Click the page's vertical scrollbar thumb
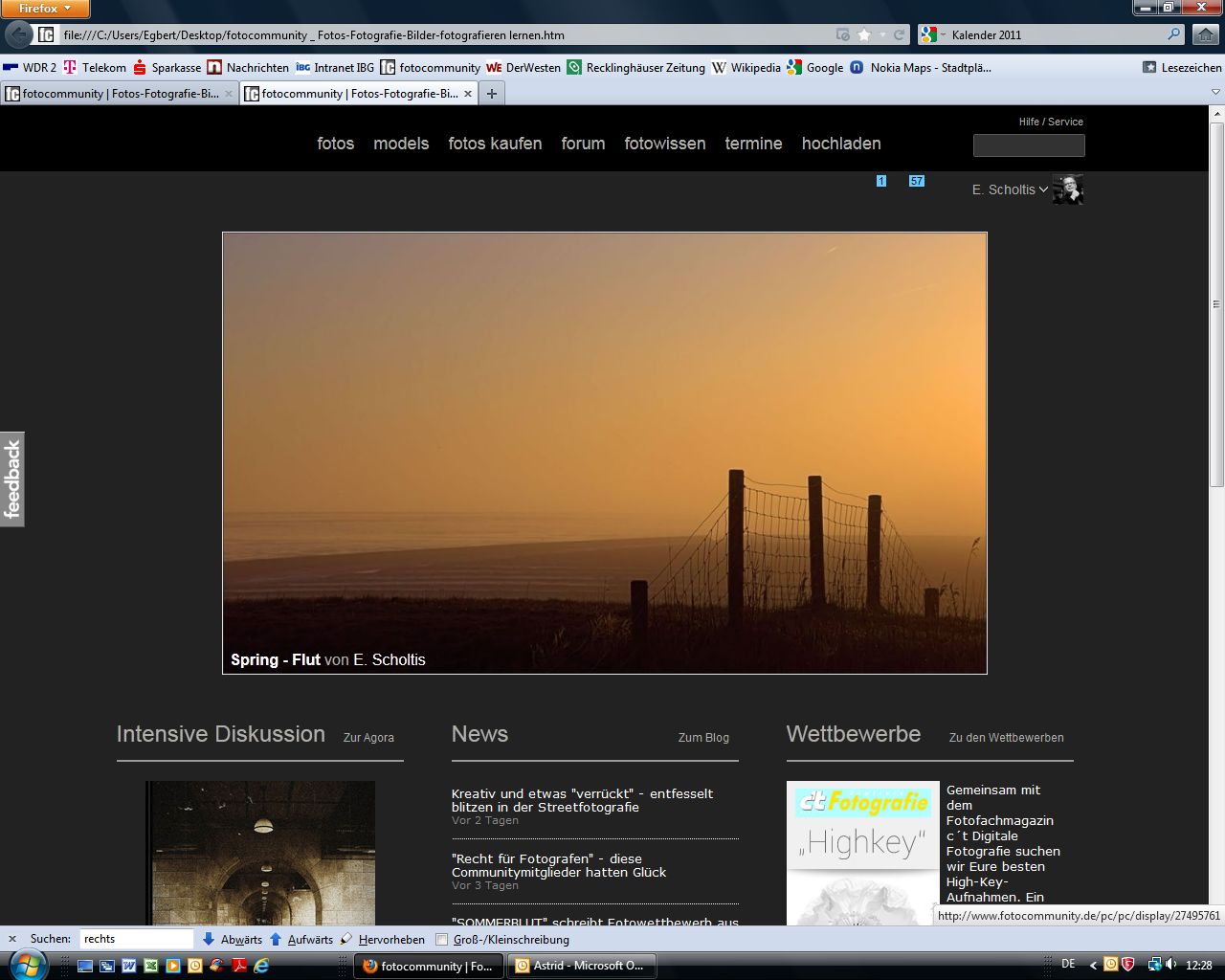This screenshot has height=980, width=1225. click(1216, 304)
